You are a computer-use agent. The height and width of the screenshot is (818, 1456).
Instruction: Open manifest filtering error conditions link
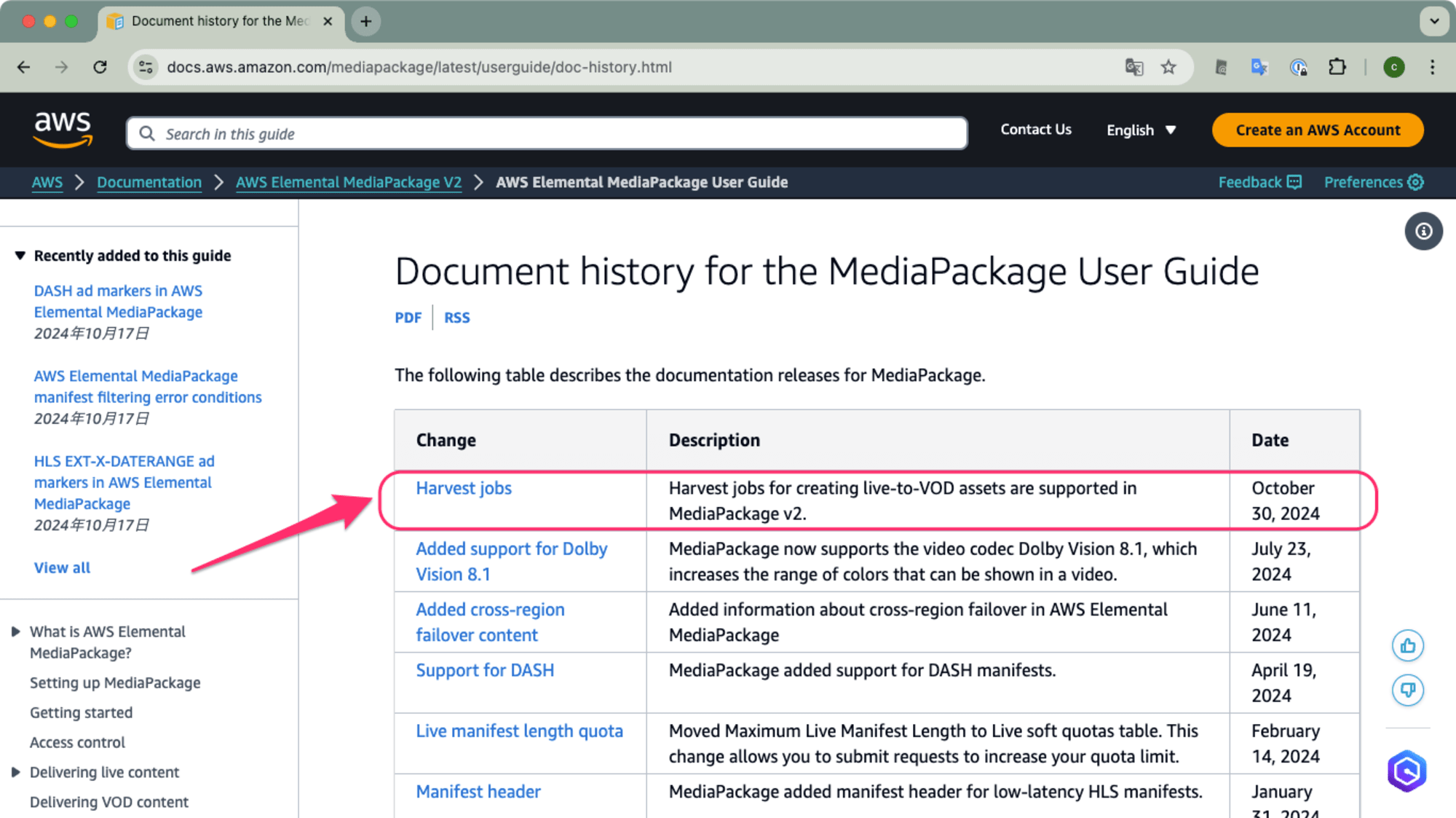point(148,387)
